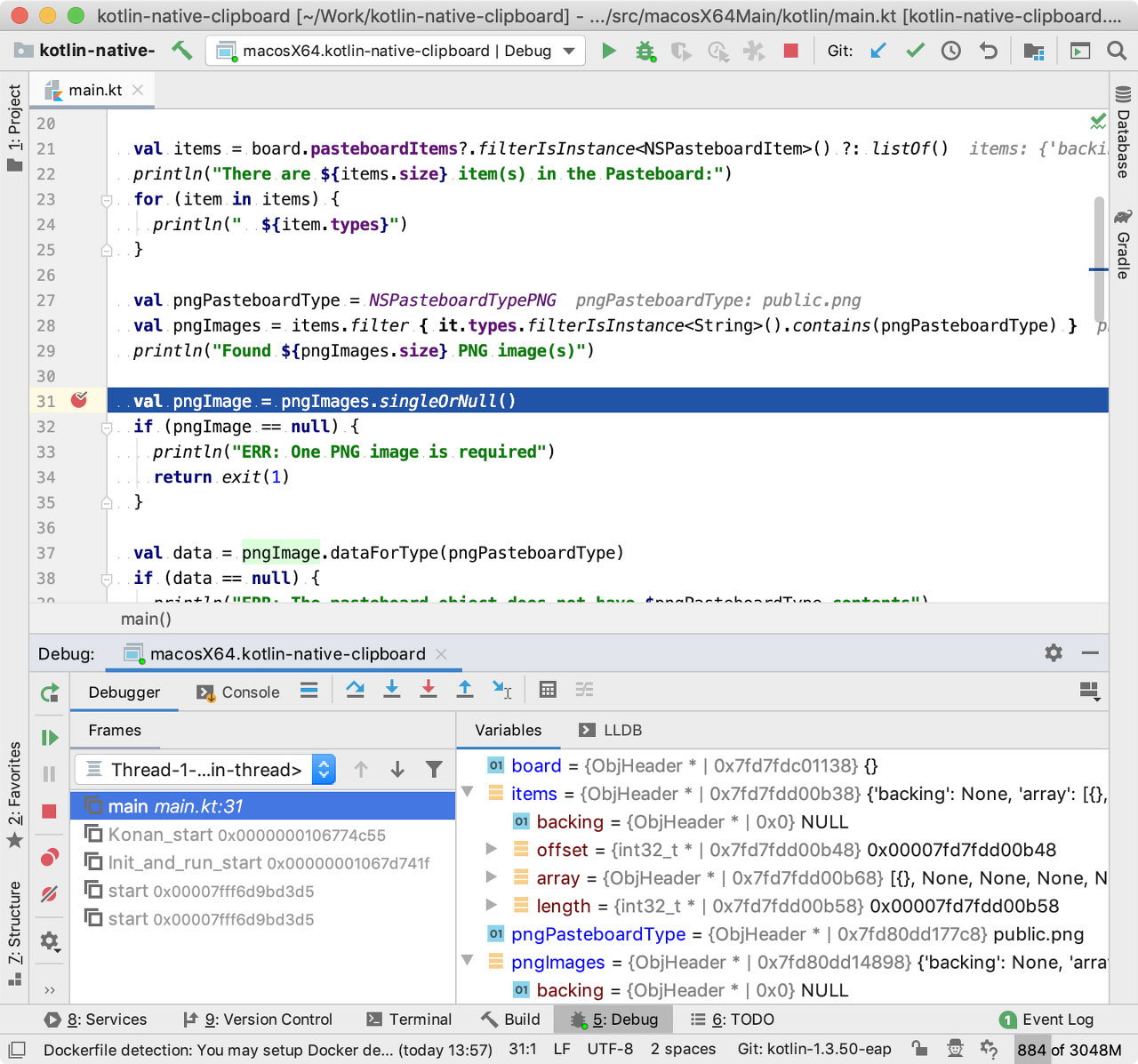The image size is (1138, 1064).
Task: Open the Database side panel
Action: 1123,132
